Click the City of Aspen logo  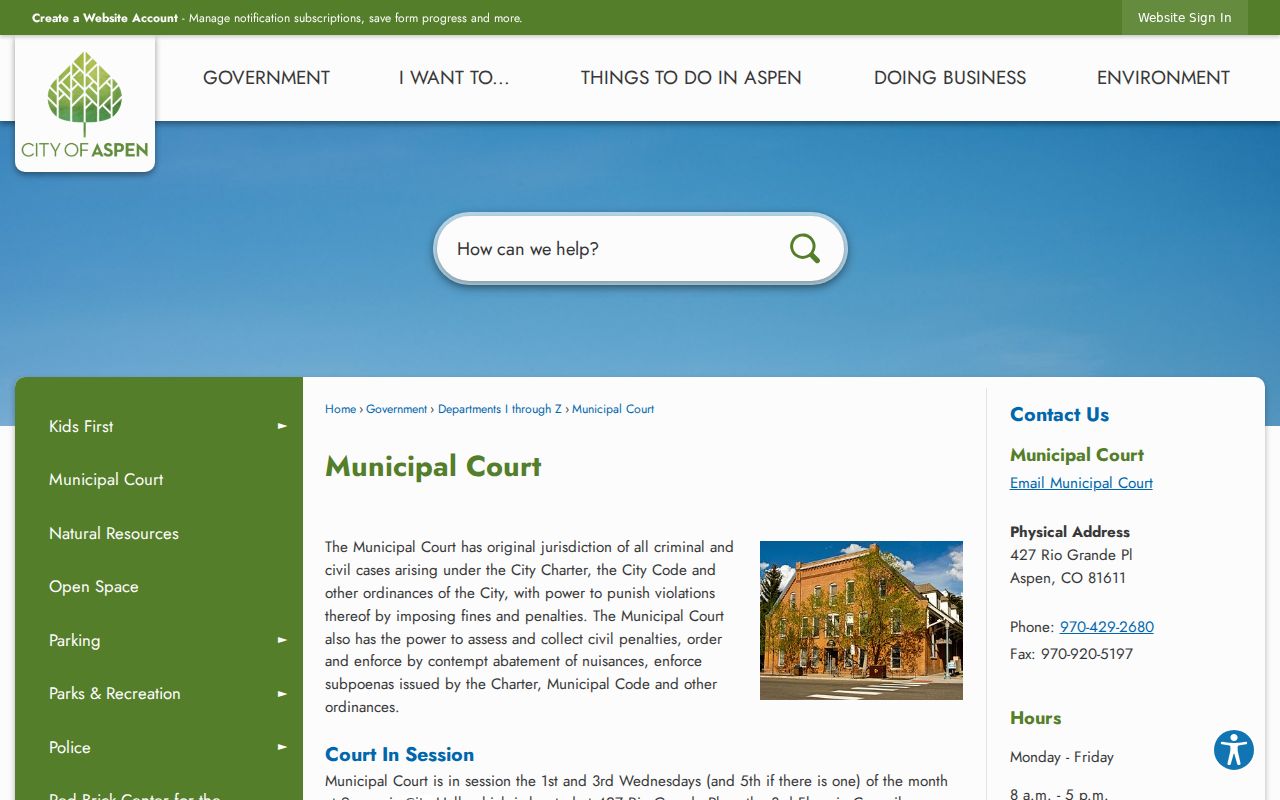(85, 105)
